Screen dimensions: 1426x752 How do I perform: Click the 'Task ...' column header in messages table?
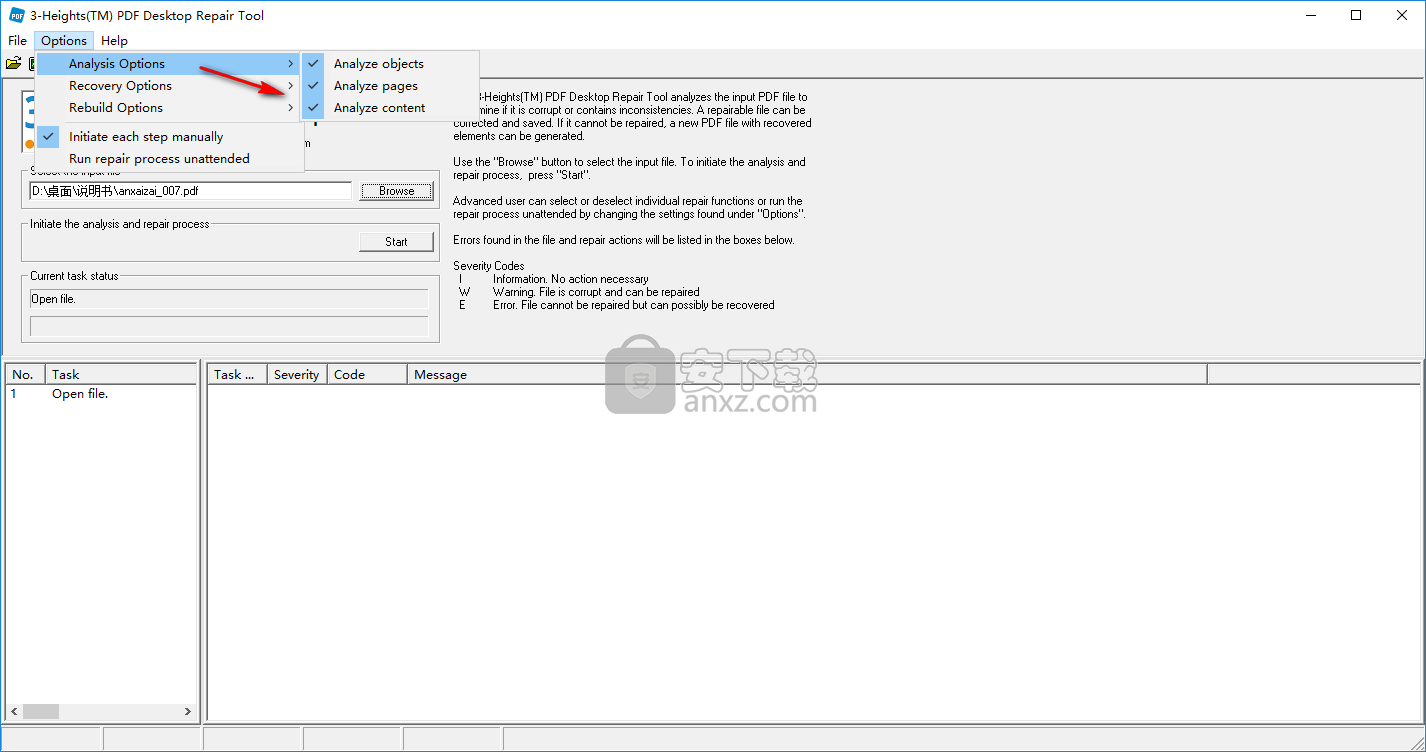237,375
